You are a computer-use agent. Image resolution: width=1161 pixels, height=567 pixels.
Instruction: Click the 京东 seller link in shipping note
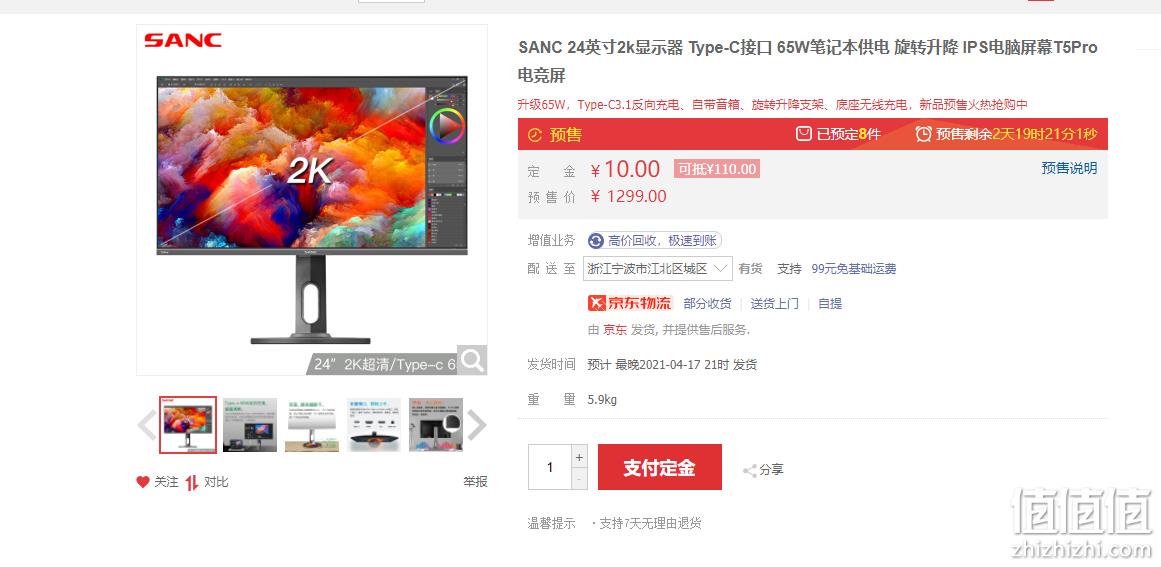click(615, 330)
